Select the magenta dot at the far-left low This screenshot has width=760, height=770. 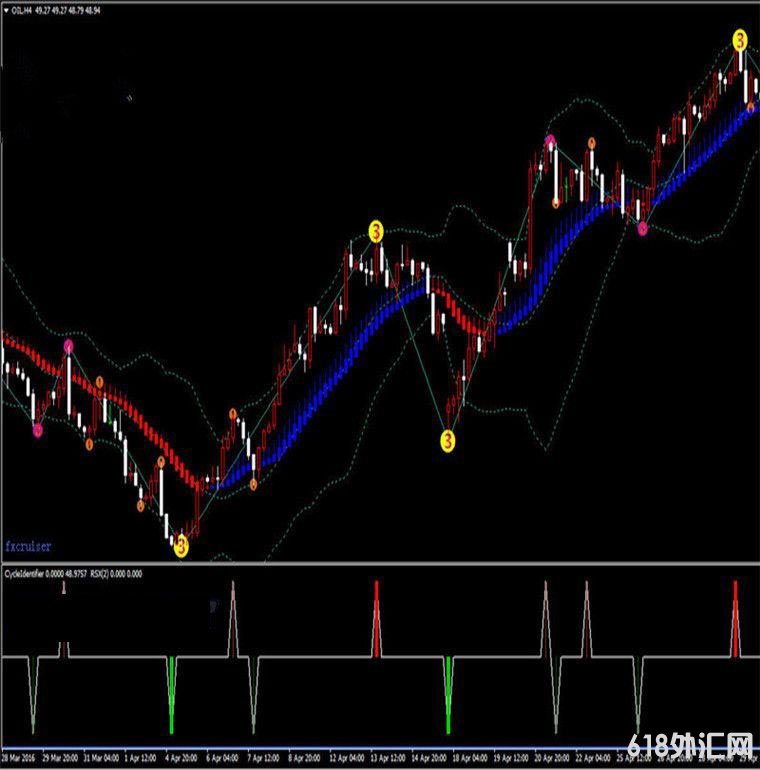(38, 430)
